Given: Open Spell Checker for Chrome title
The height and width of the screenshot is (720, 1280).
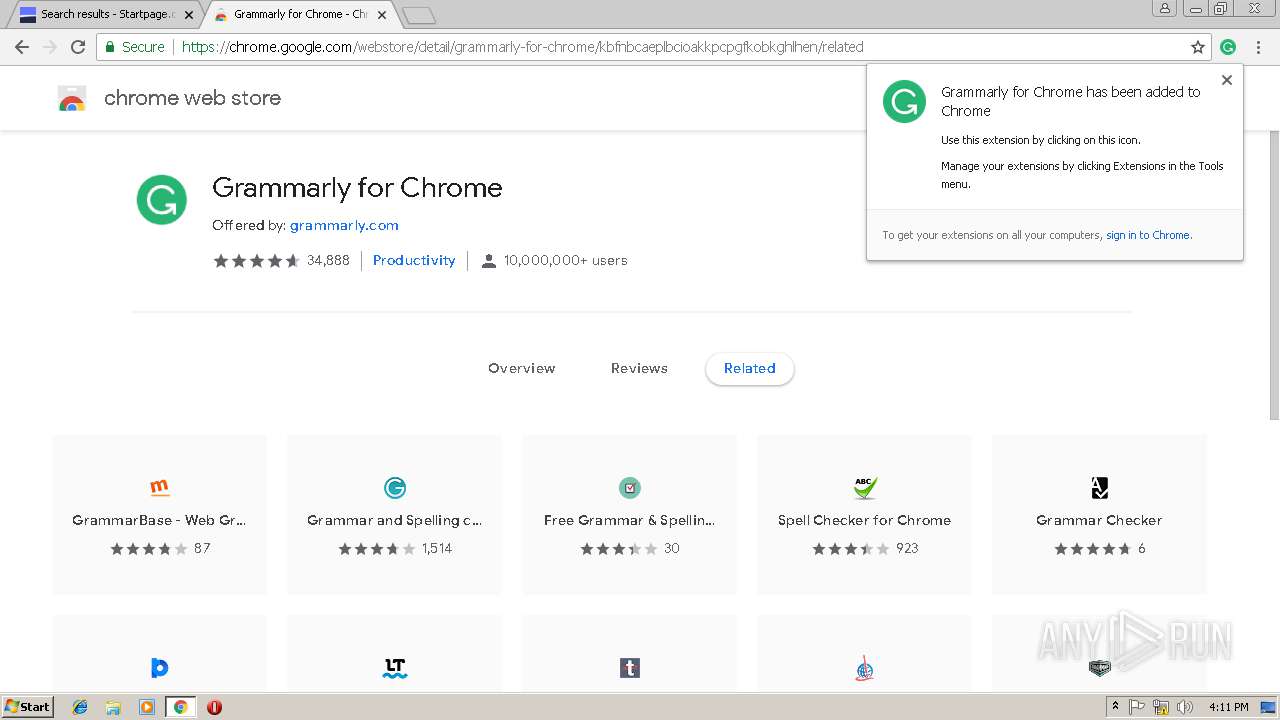Looking at the screenshot, I should tap(864, 520).
